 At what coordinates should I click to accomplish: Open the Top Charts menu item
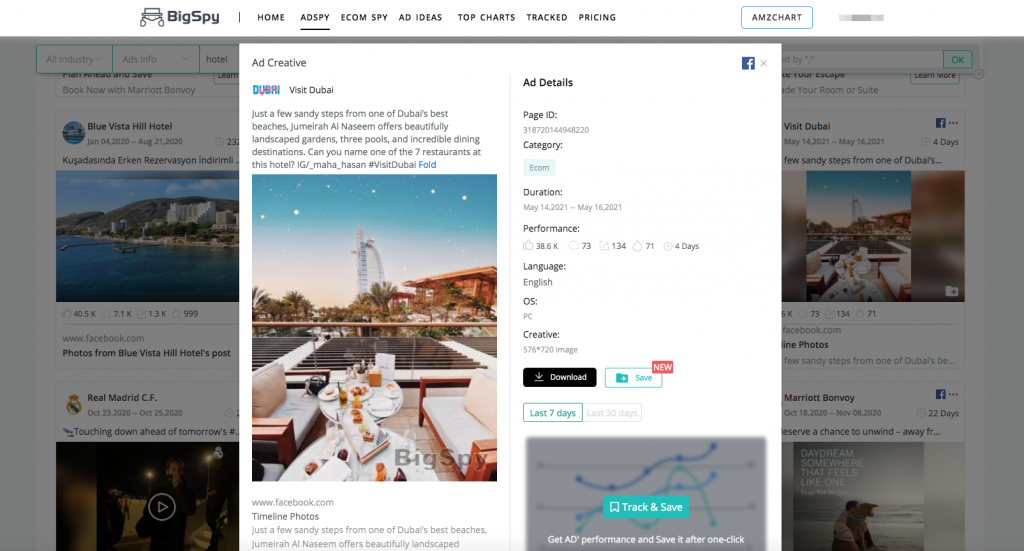click(x=486, y=18)
